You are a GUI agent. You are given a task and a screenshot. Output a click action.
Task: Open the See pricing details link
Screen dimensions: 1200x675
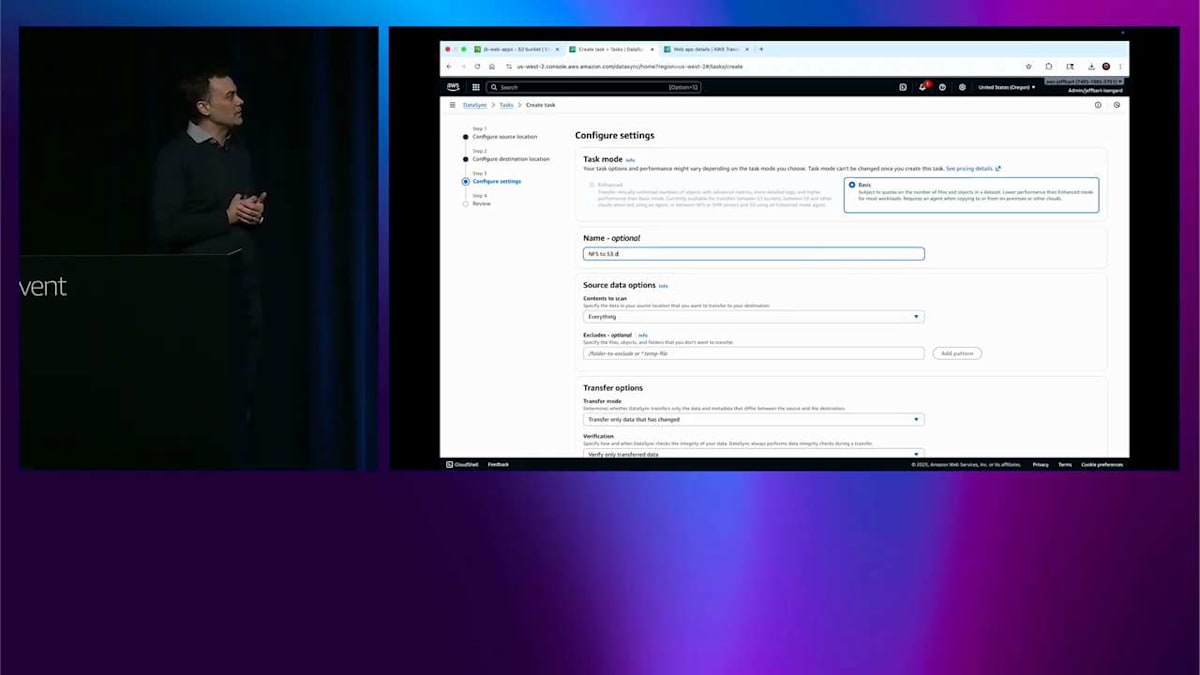(969, 169)
